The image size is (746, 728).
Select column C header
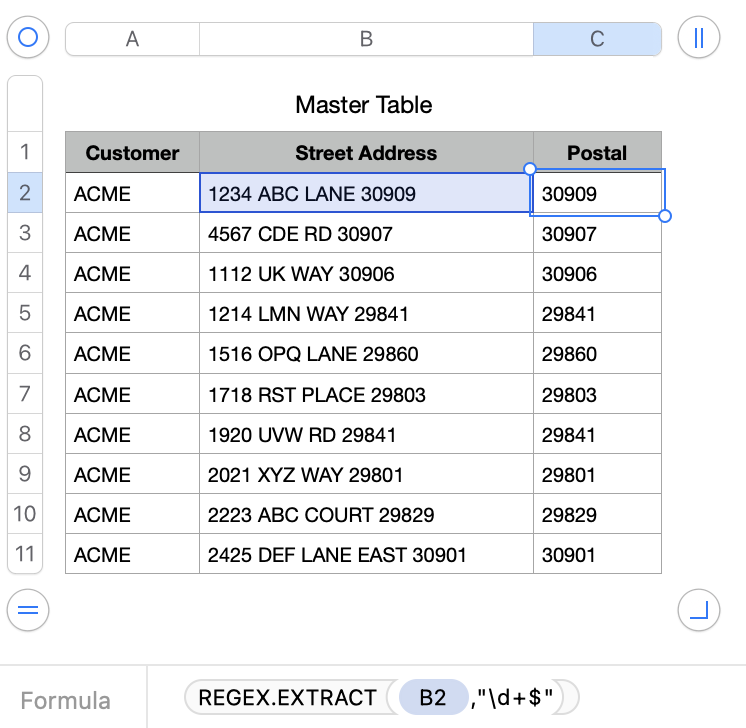[597, 39]
